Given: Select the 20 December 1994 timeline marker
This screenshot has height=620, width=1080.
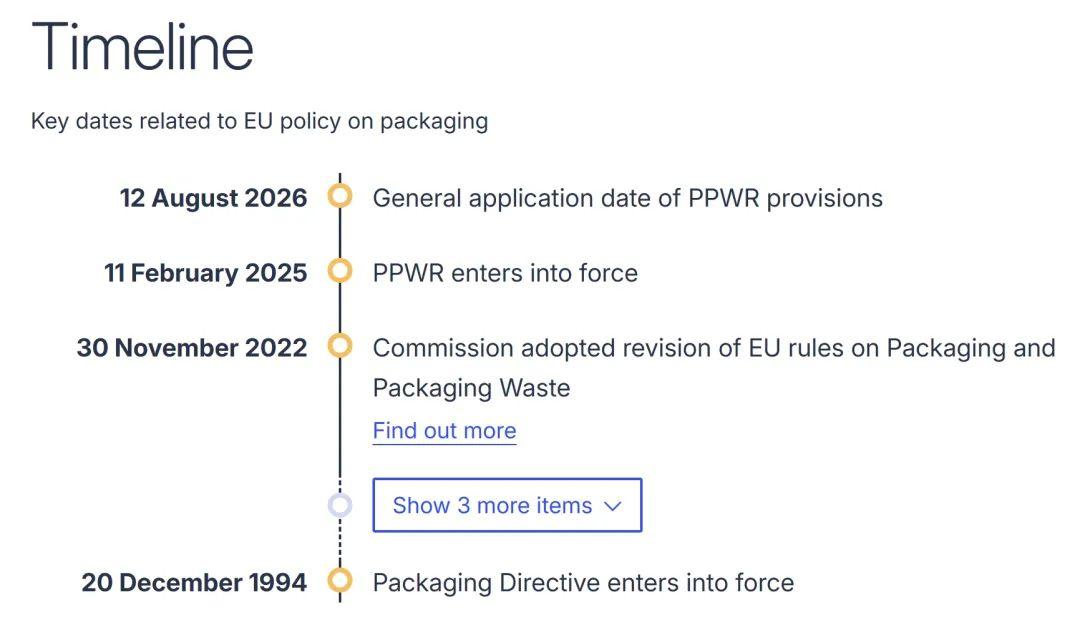Looking at the screenshot, I should pyautogui.click(x=340, y=581).
